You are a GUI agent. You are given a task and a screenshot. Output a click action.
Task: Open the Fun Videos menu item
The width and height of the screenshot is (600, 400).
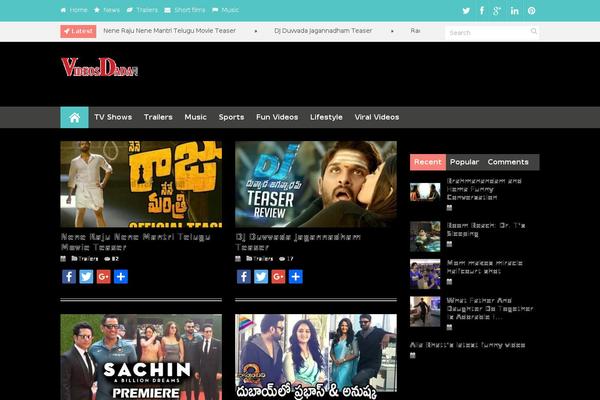(x=277, y=117)
